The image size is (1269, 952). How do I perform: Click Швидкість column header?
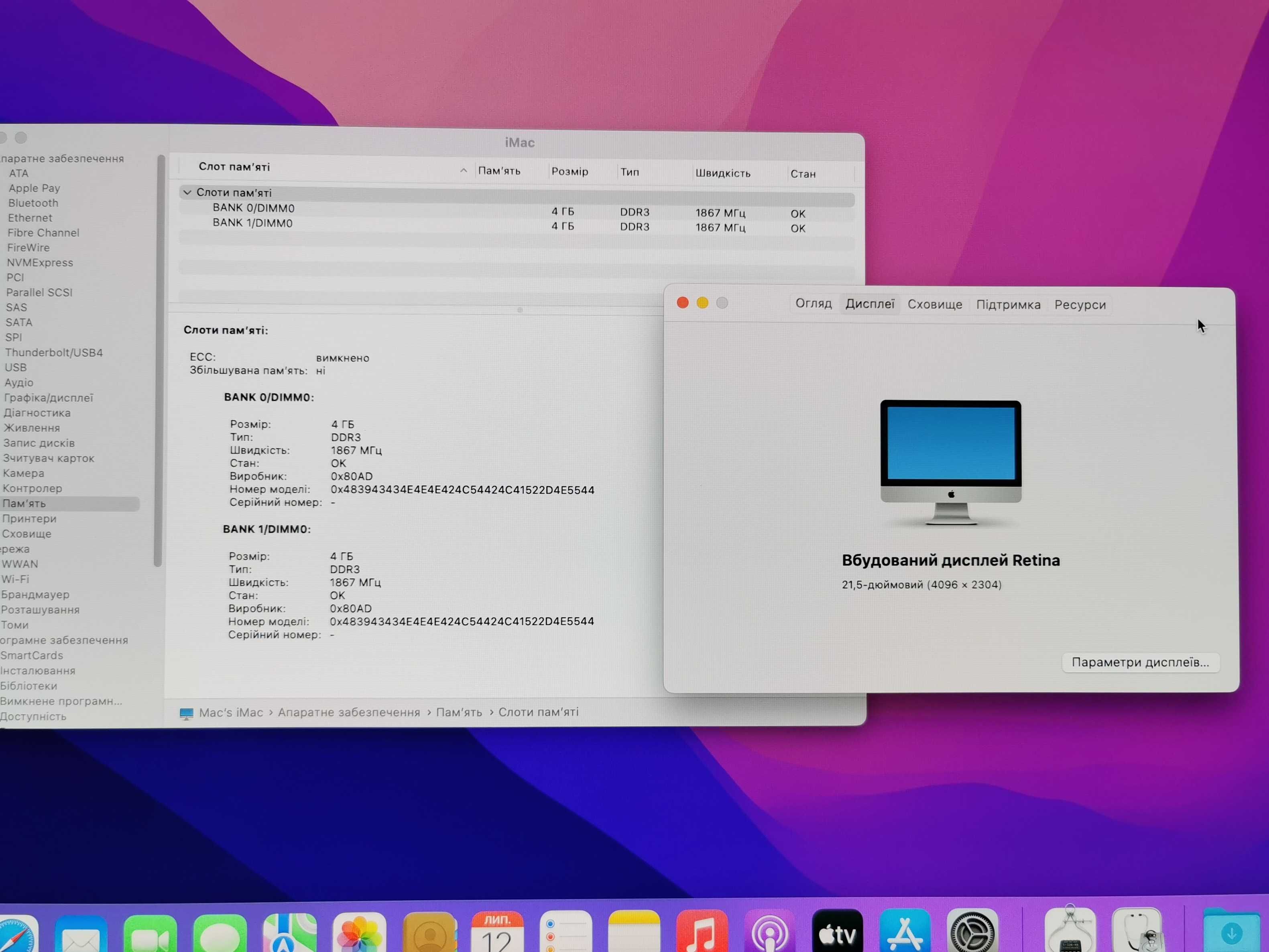(723, 173)
